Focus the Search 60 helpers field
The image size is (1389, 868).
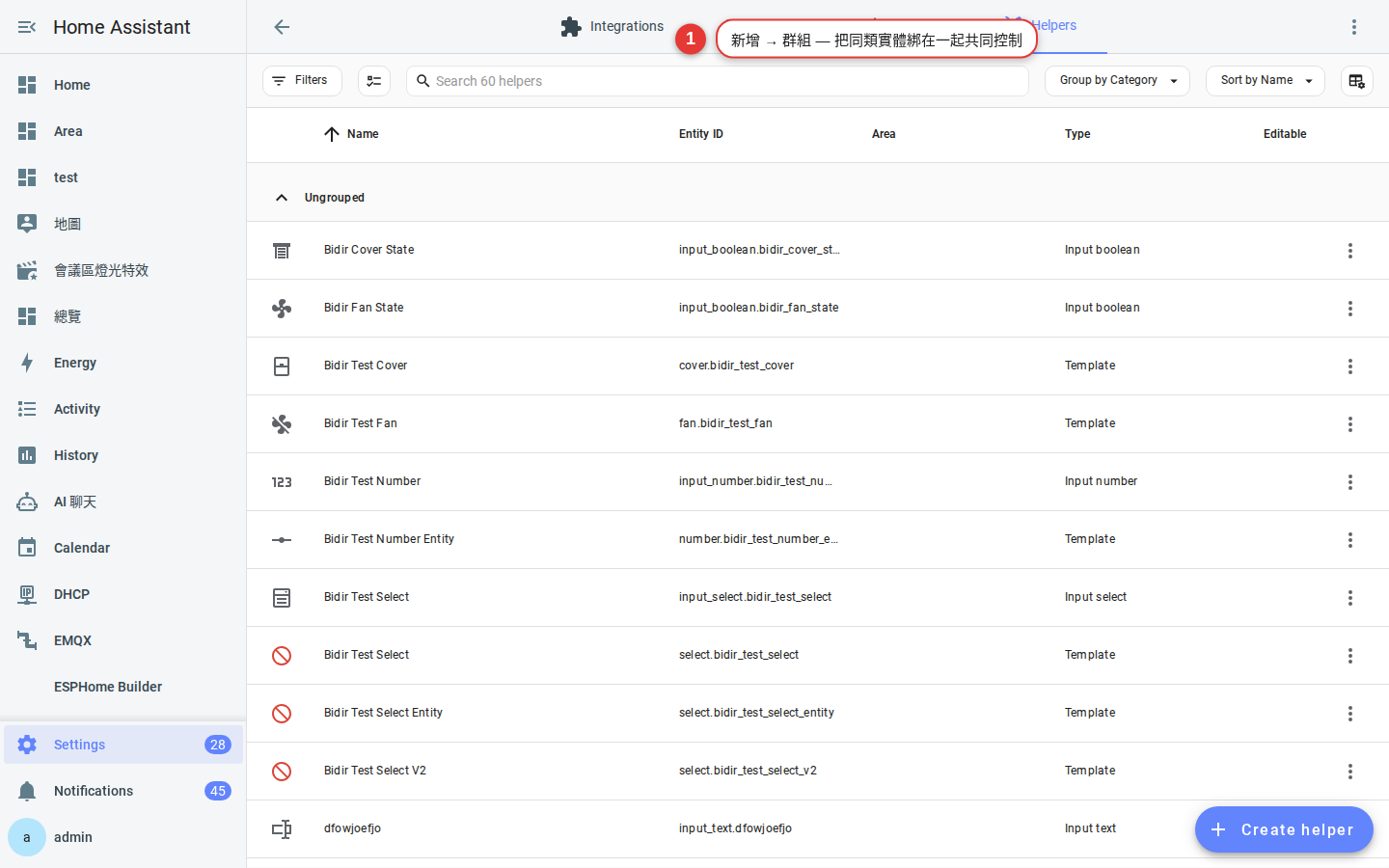coord(718,81)
